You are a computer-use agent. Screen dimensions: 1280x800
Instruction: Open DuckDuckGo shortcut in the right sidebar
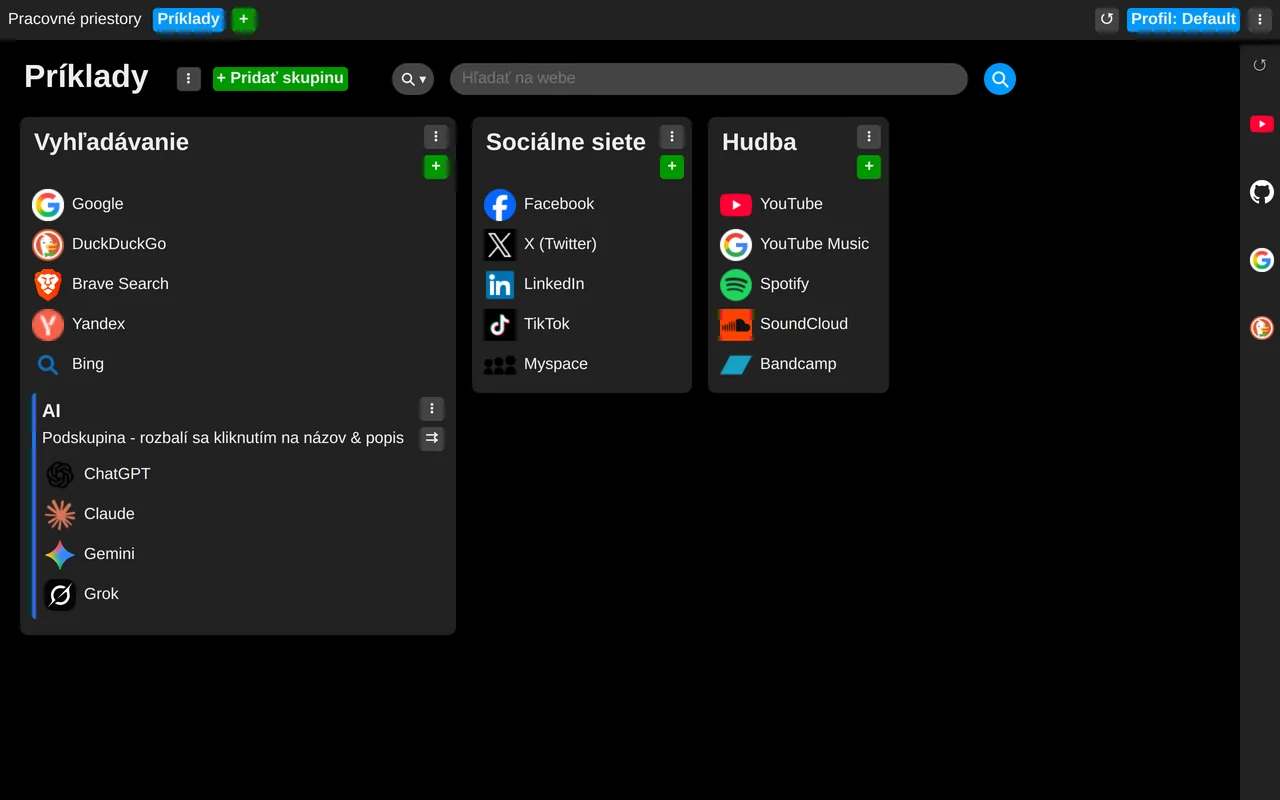[1262, 327]
